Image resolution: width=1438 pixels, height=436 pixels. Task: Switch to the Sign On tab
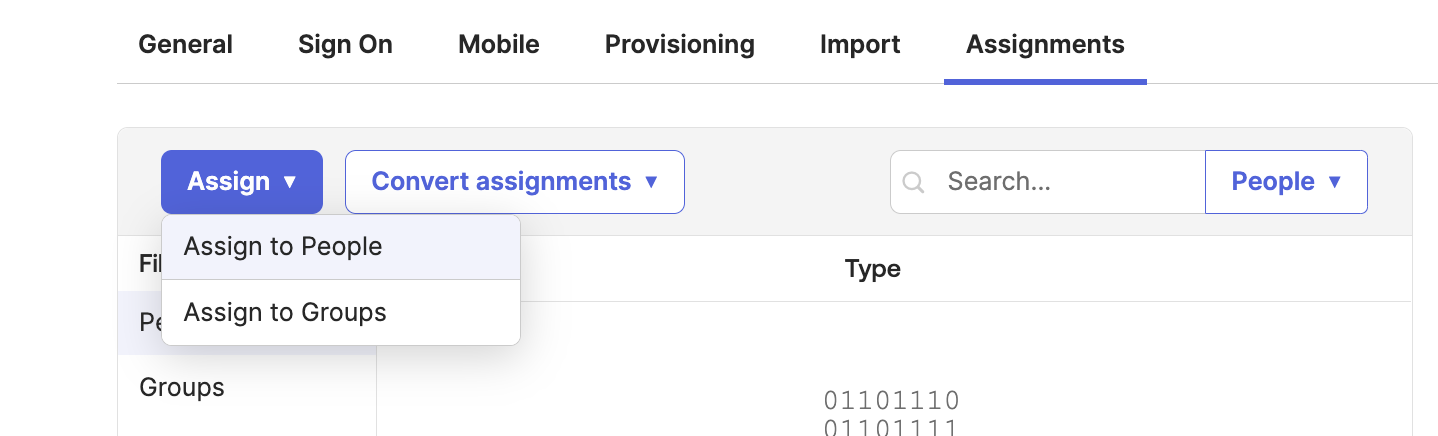345,45
